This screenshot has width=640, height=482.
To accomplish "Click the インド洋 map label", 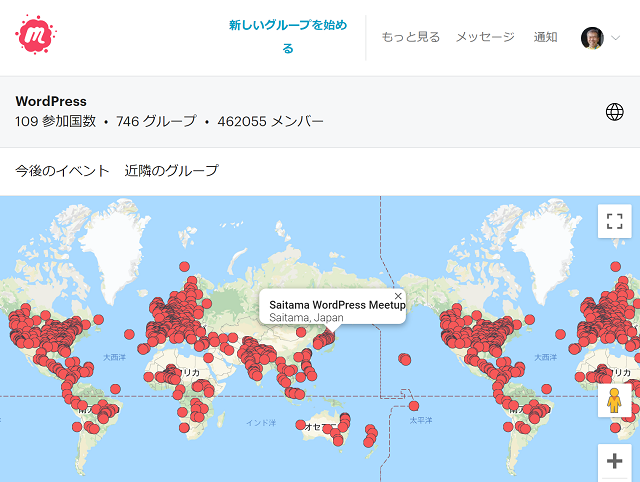I will [x=261, y=423].
